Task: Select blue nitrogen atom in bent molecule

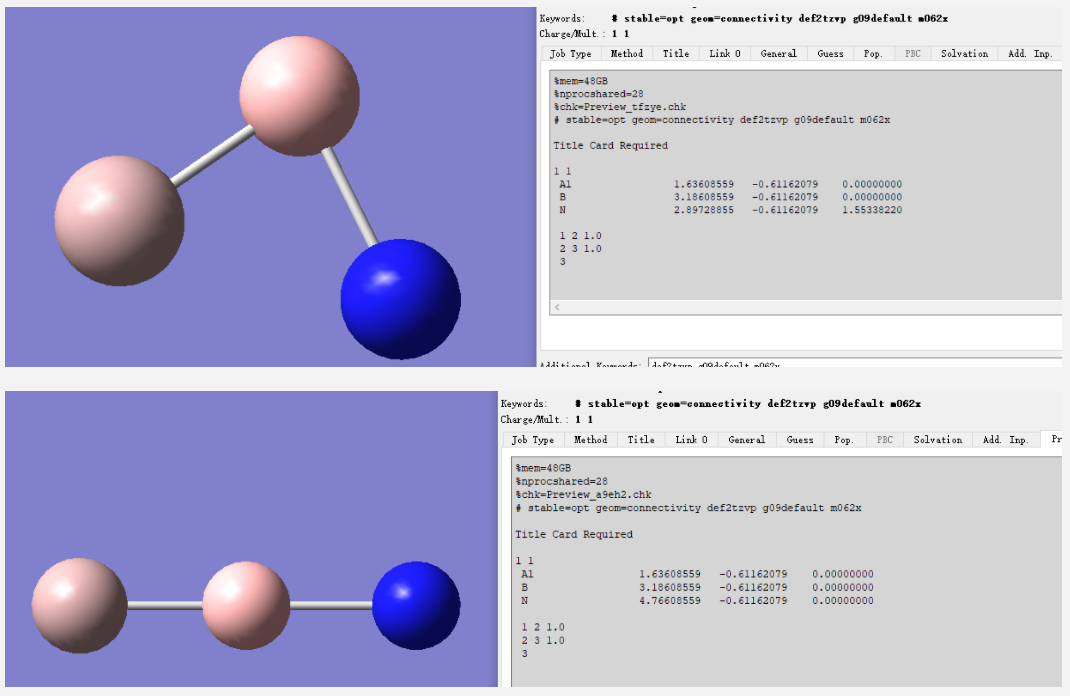Action: (x=400, y=299)
